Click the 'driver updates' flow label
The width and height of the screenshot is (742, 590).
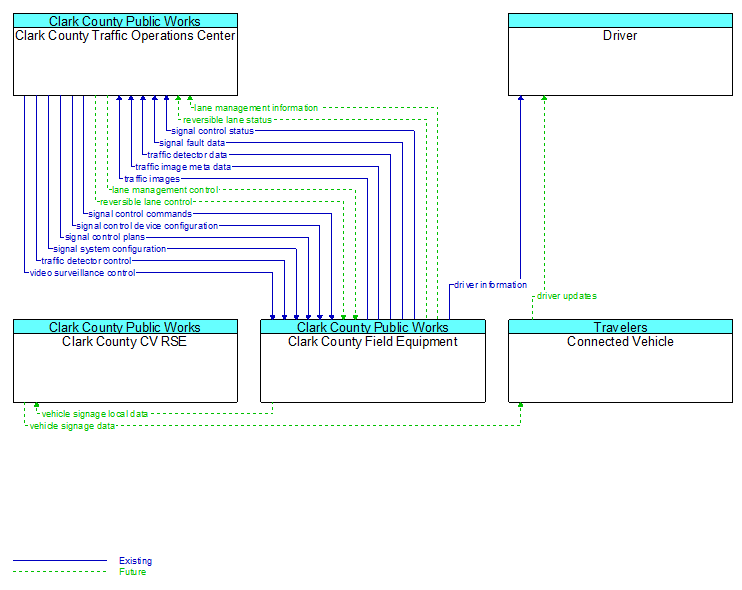(566, 296)
